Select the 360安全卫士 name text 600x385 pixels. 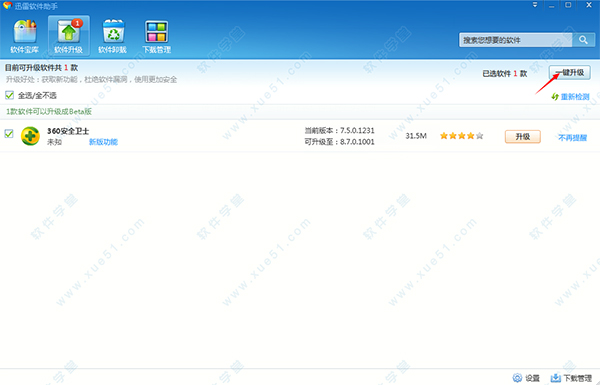(x=68, y=131)
